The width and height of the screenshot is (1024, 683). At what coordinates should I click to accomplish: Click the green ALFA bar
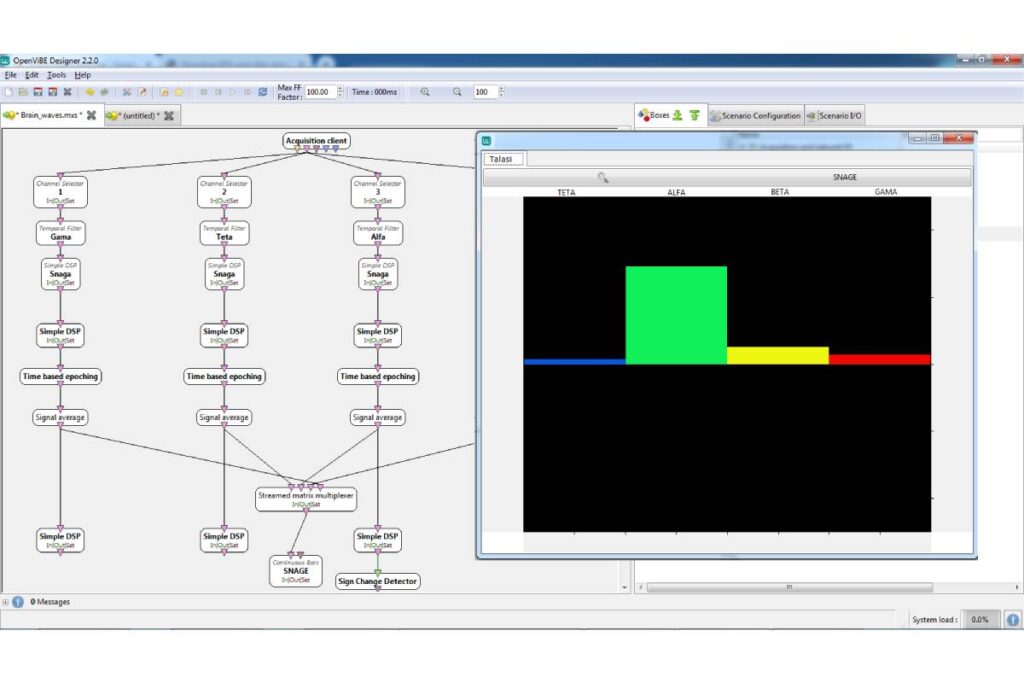click(x=676, y=314)
